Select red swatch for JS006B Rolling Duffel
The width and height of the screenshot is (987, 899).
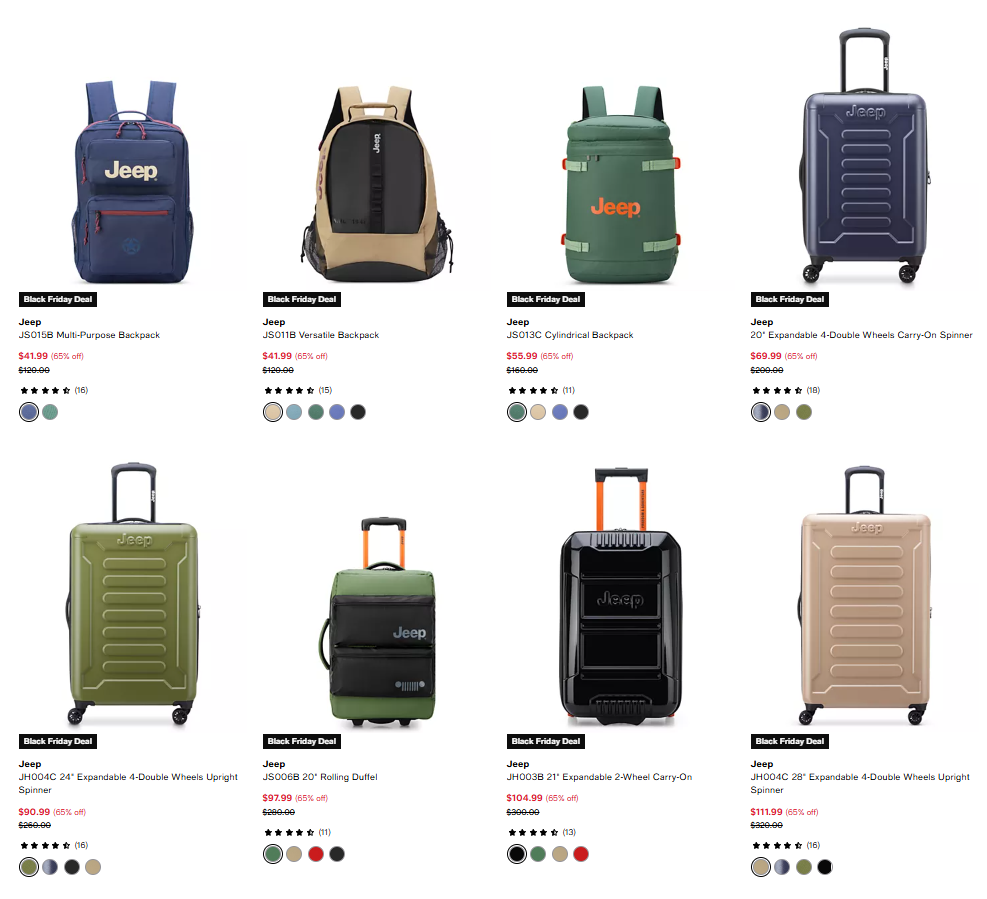(316, 854)
